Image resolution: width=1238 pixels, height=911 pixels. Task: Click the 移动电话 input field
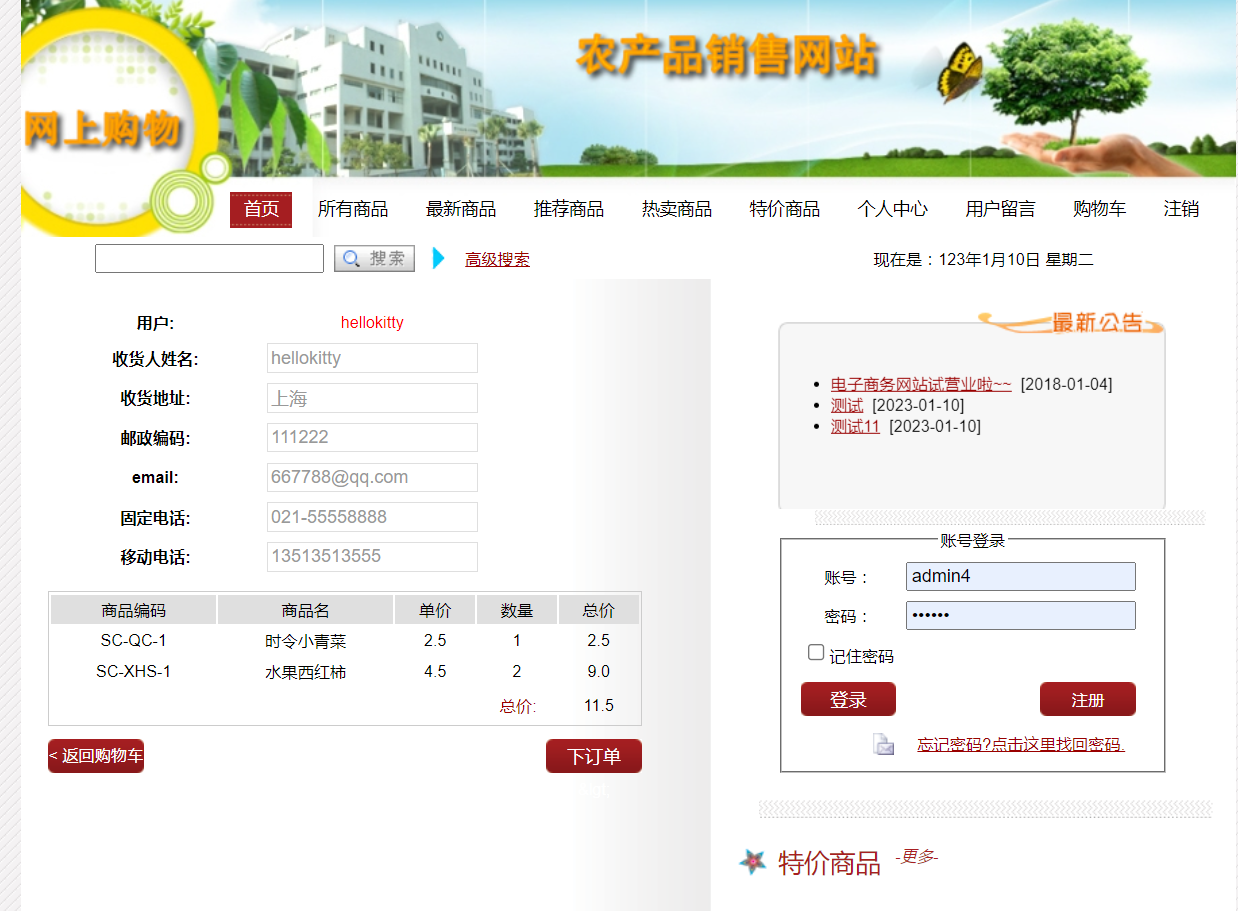372,557
